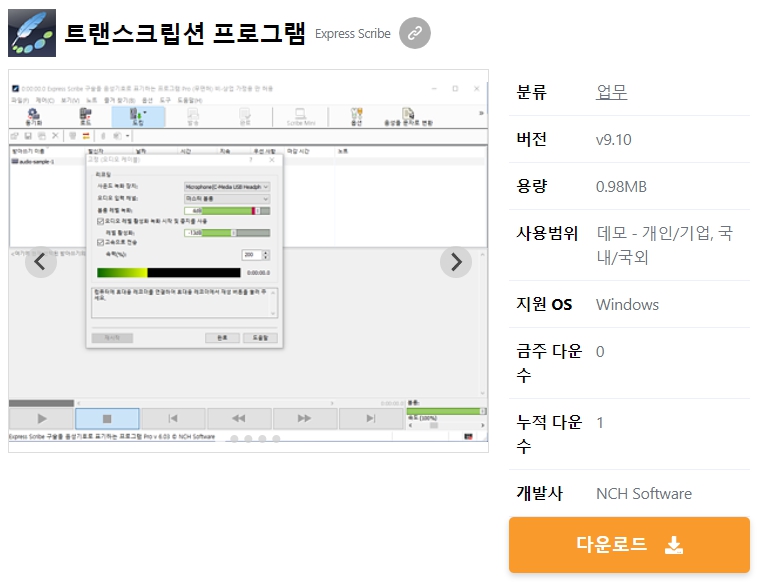Click the NCH Software developer name
The height and width of the screenshot is (582, 758).
tap(644, 494)
